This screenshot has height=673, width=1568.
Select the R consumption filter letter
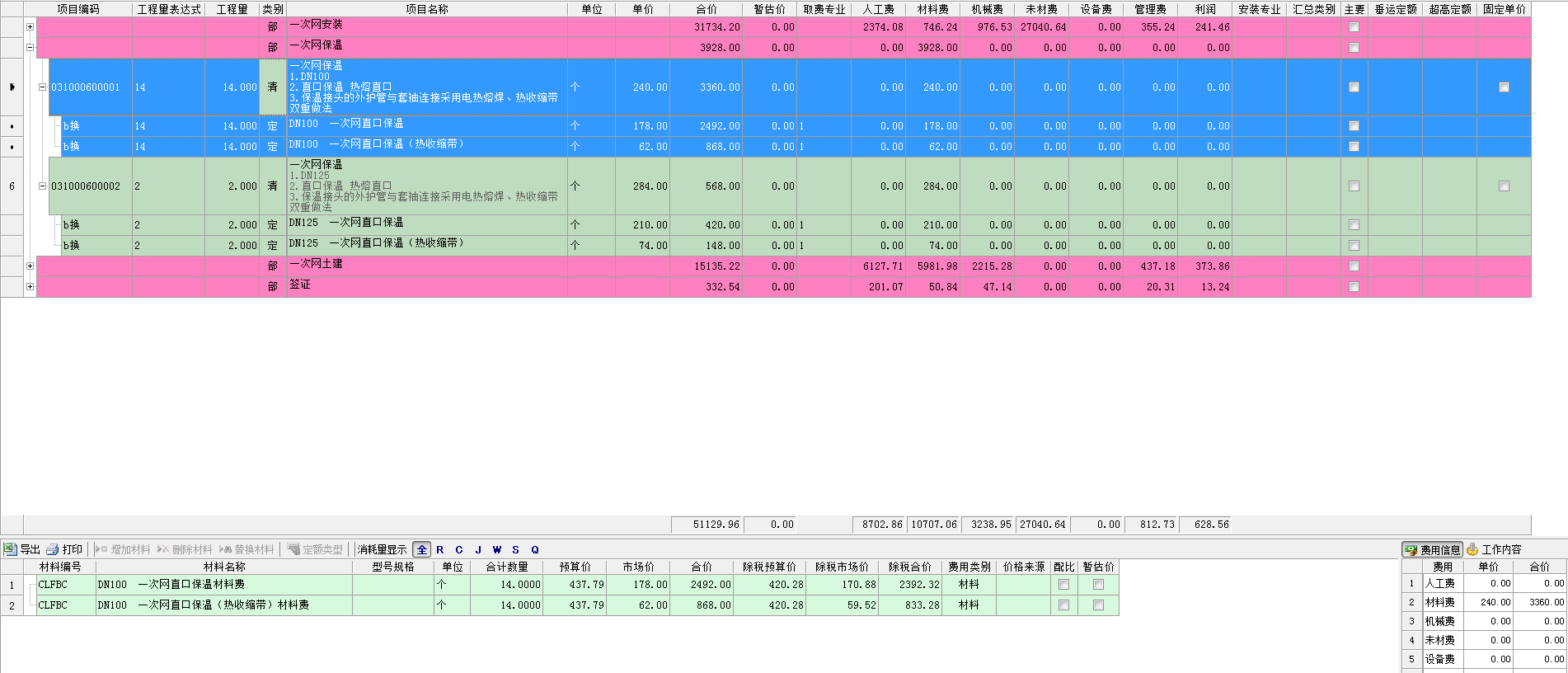point(440,549)
